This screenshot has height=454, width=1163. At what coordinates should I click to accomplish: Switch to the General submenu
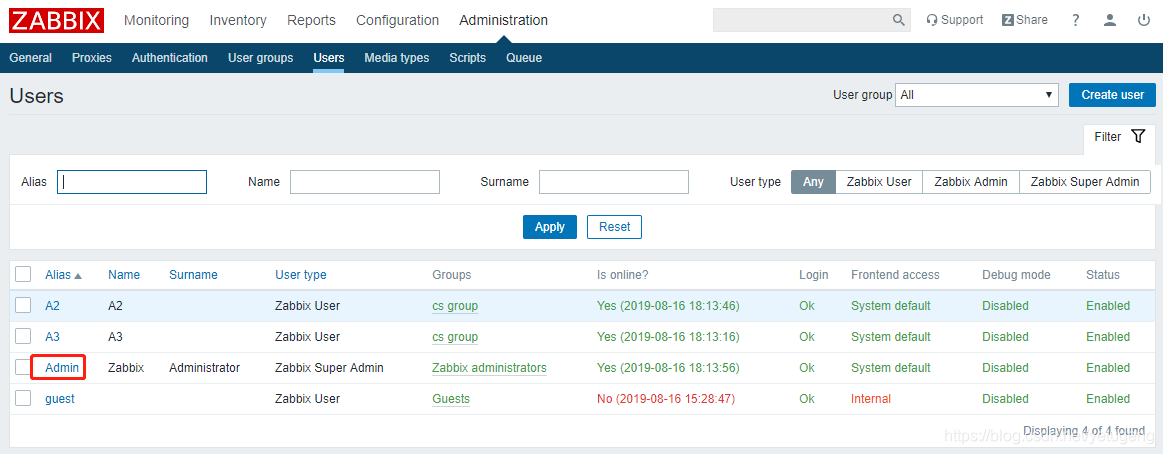30,58
